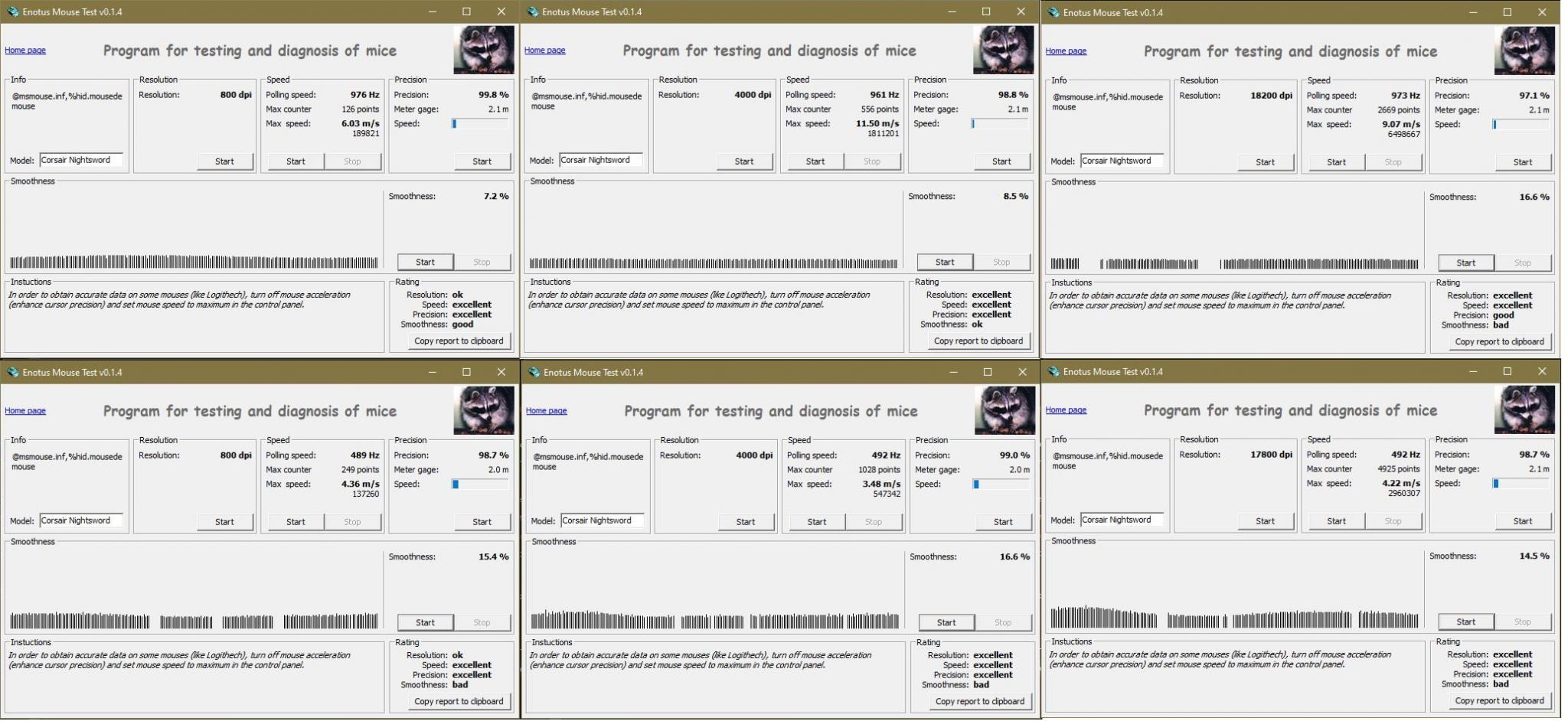Click the app icon in the 961 Hz window title bar
The width and height of the screenshot is (1568, 721).
532,11
